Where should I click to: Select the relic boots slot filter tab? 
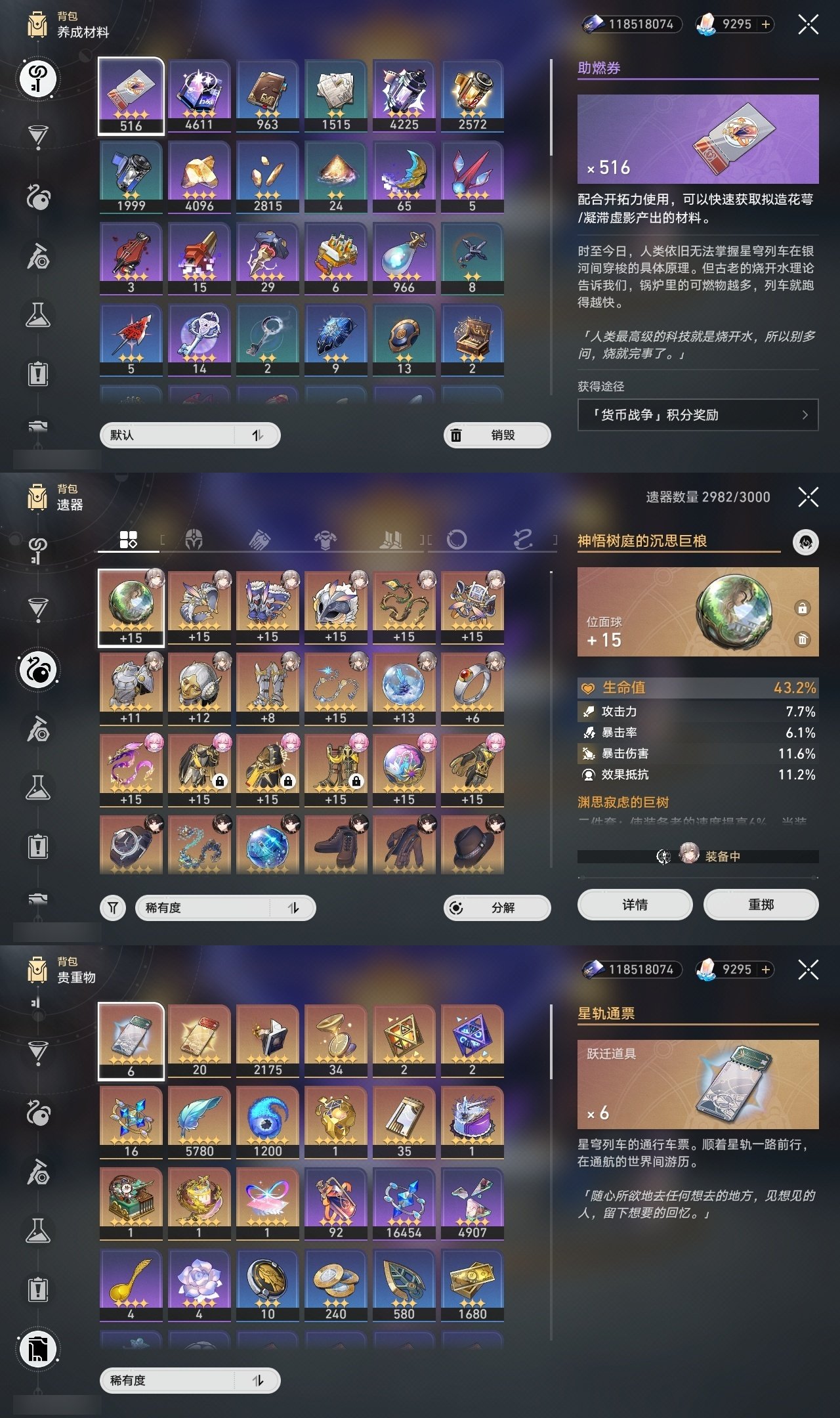(x=391, y=540)
